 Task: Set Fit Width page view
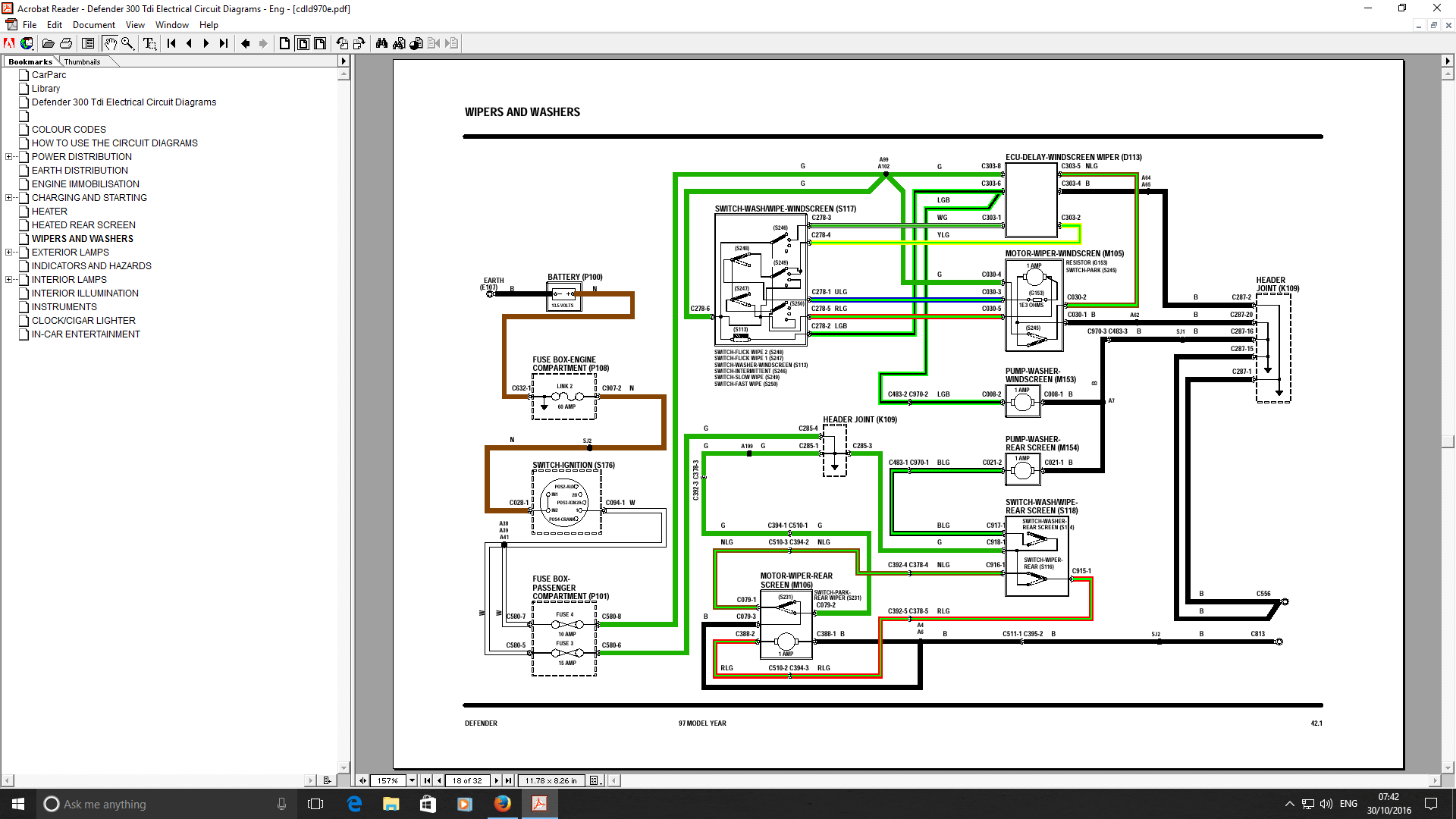click(x=320, y=43)
